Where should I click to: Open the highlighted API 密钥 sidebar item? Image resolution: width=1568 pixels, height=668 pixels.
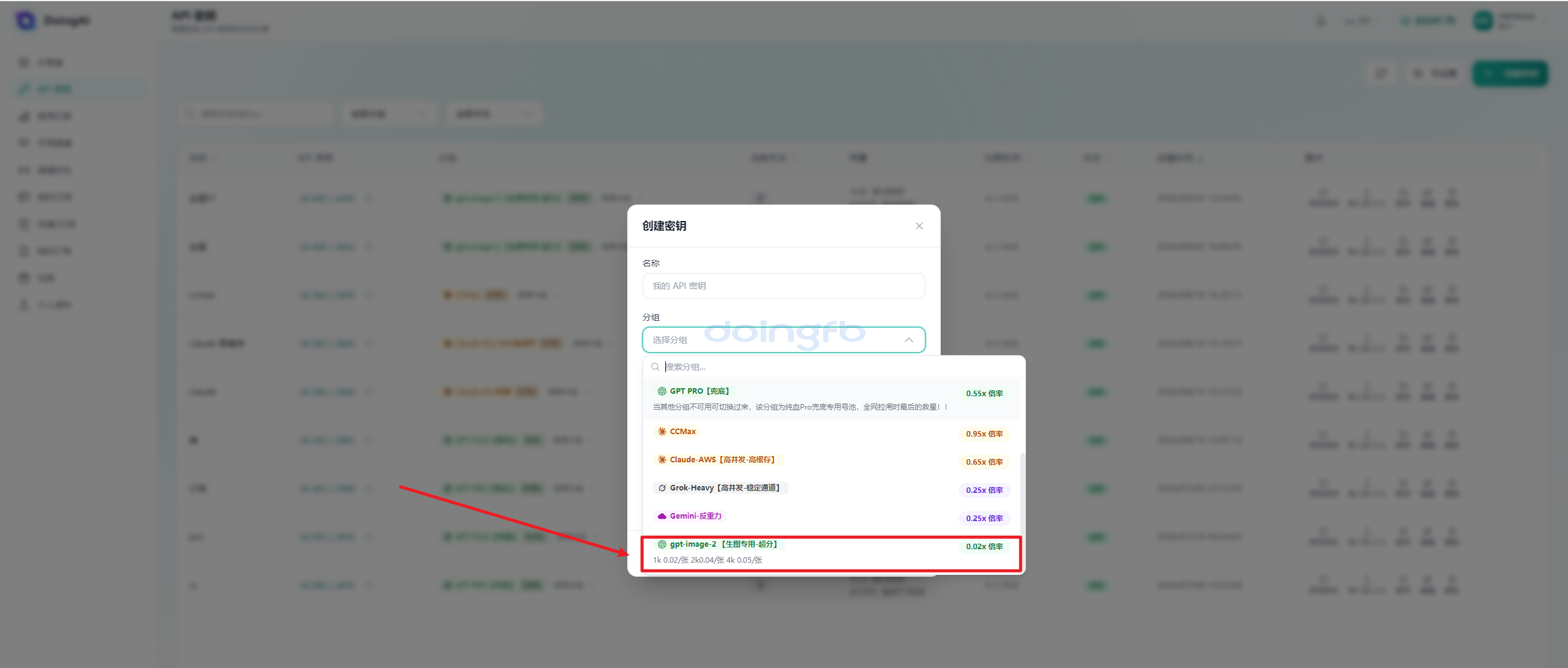tap(78, 89)
